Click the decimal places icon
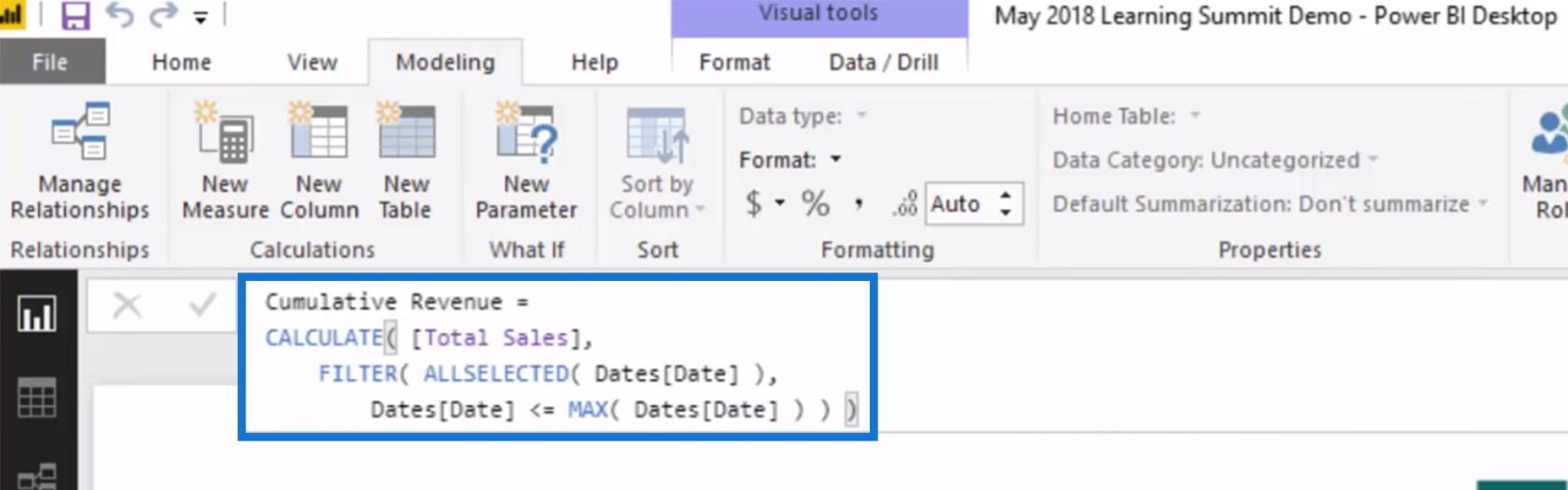This screenshot has height=490, width=1568. pyautogui.click(x=904, y=203)
